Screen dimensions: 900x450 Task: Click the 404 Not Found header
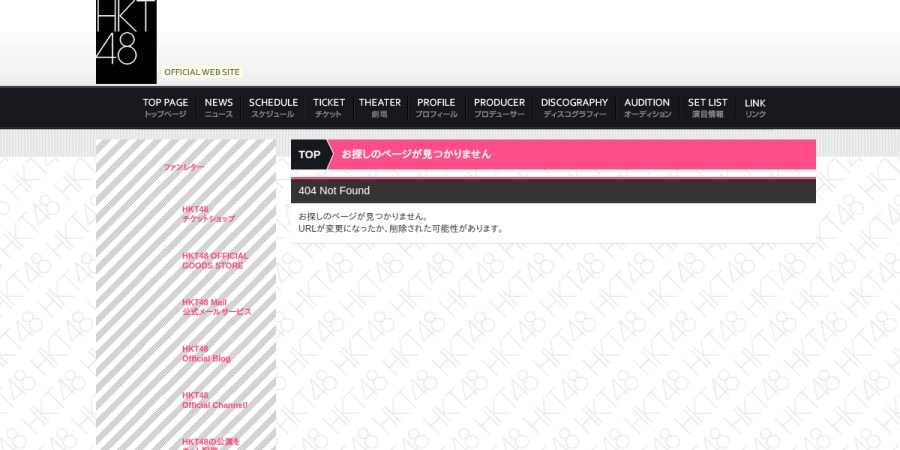553,191
